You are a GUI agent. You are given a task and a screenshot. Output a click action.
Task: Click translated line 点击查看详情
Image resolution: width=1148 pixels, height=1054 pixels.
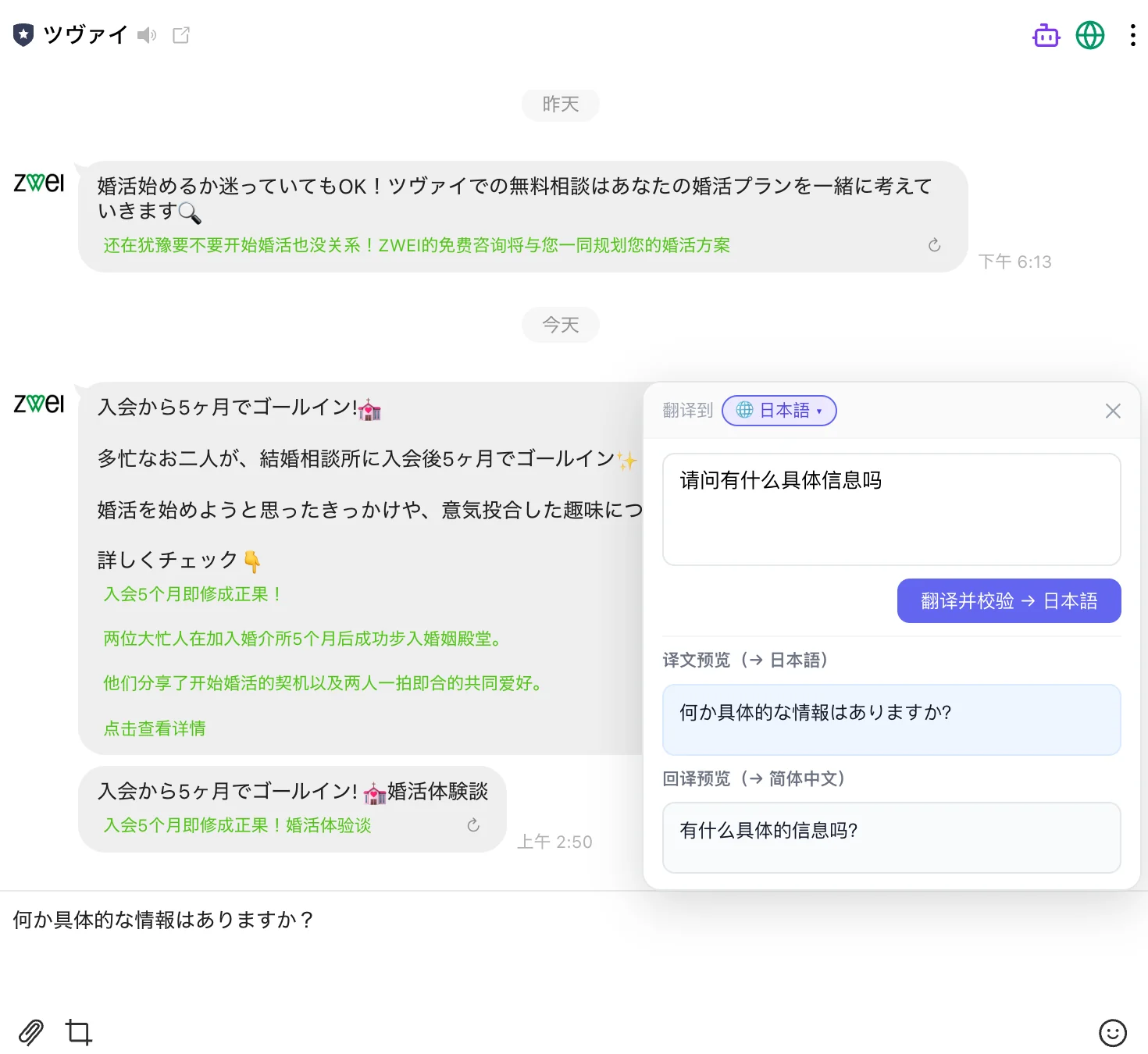coord(155,728)
